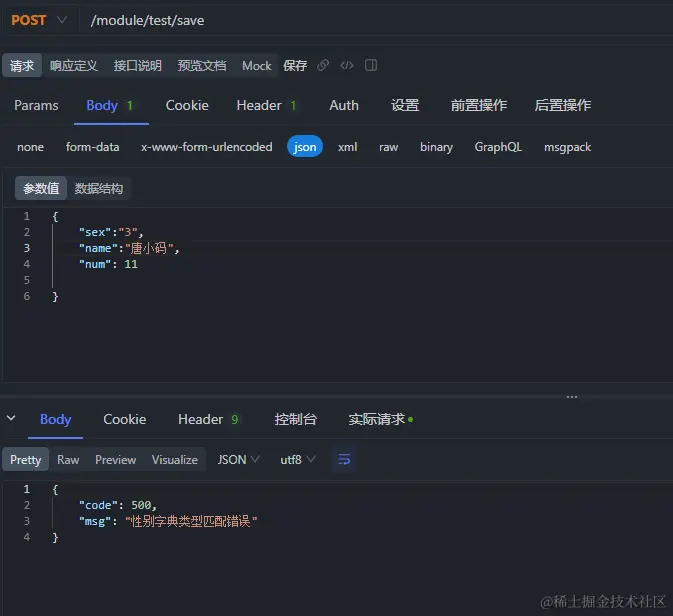673x616 pixels.
Task: Switch response view to Preview
Action: click(115, 460)
